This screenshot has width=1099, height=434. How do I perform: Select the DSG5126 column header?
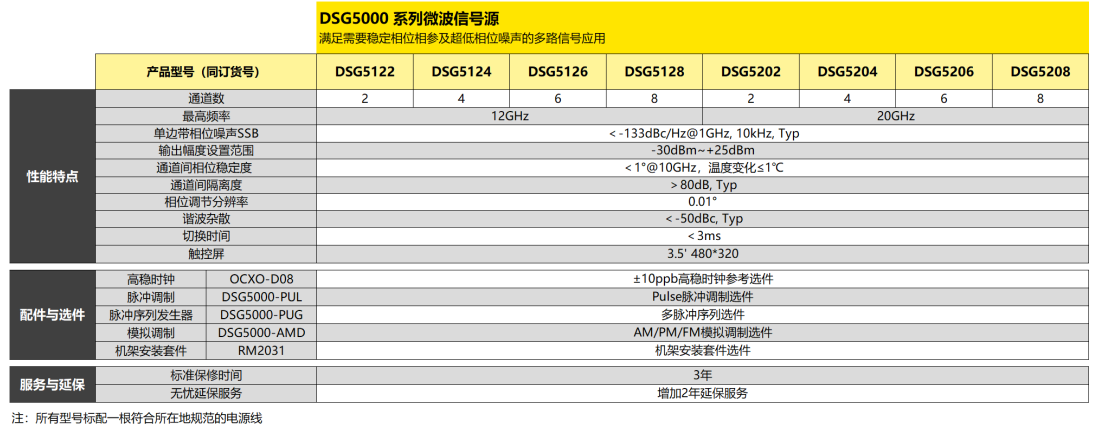[557, 71]
